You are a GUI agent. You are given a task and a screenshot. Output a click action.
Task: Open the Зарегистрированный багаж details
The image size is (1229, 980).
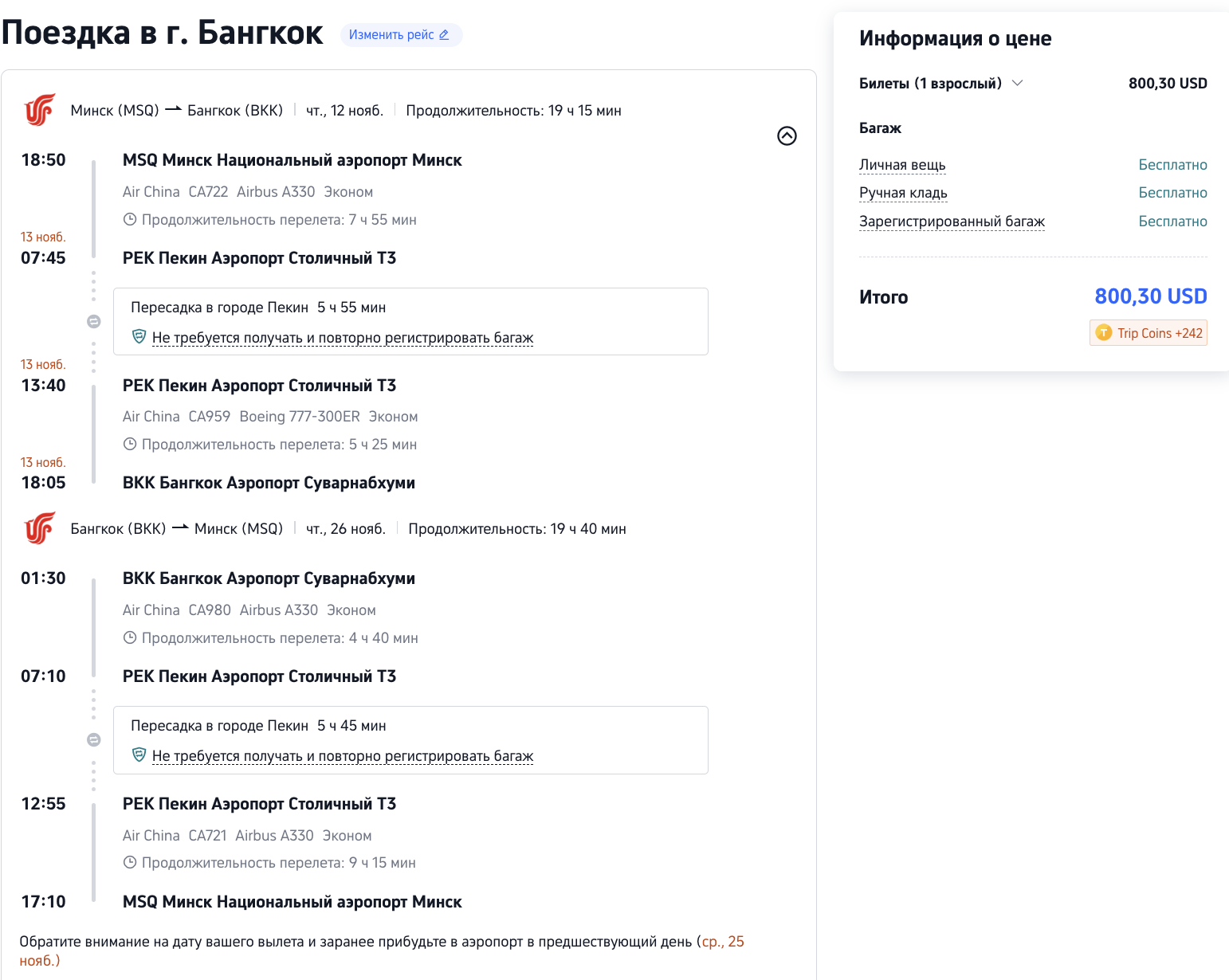pos(952,221)
